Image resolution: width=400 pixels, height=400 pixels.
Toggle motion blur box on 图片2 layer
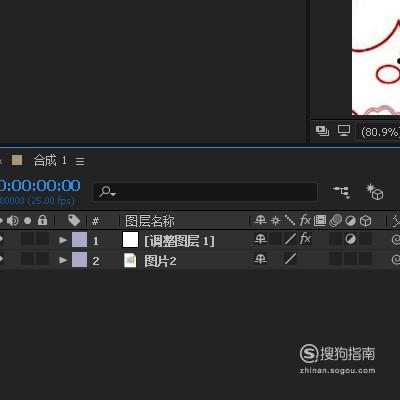tap(336, 259)
